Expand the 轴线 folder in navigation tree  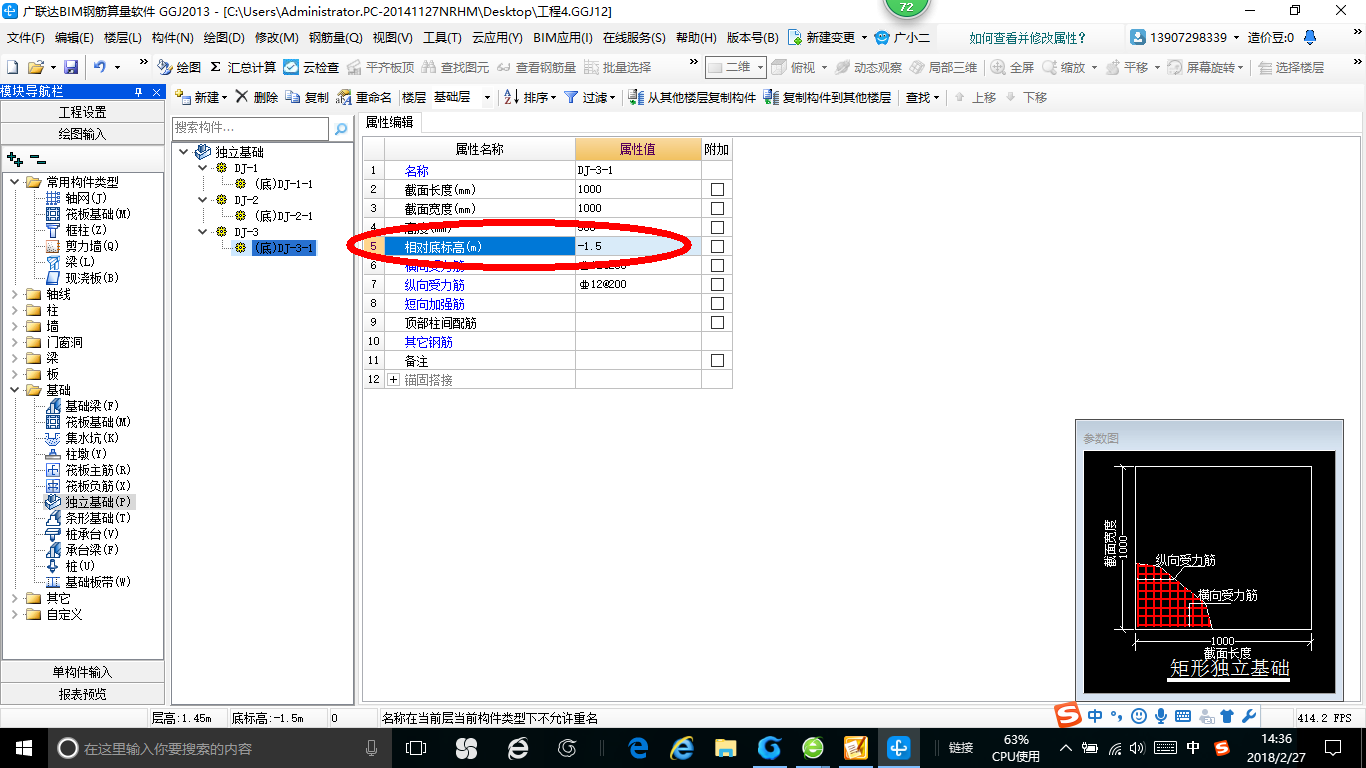[15, 294]
